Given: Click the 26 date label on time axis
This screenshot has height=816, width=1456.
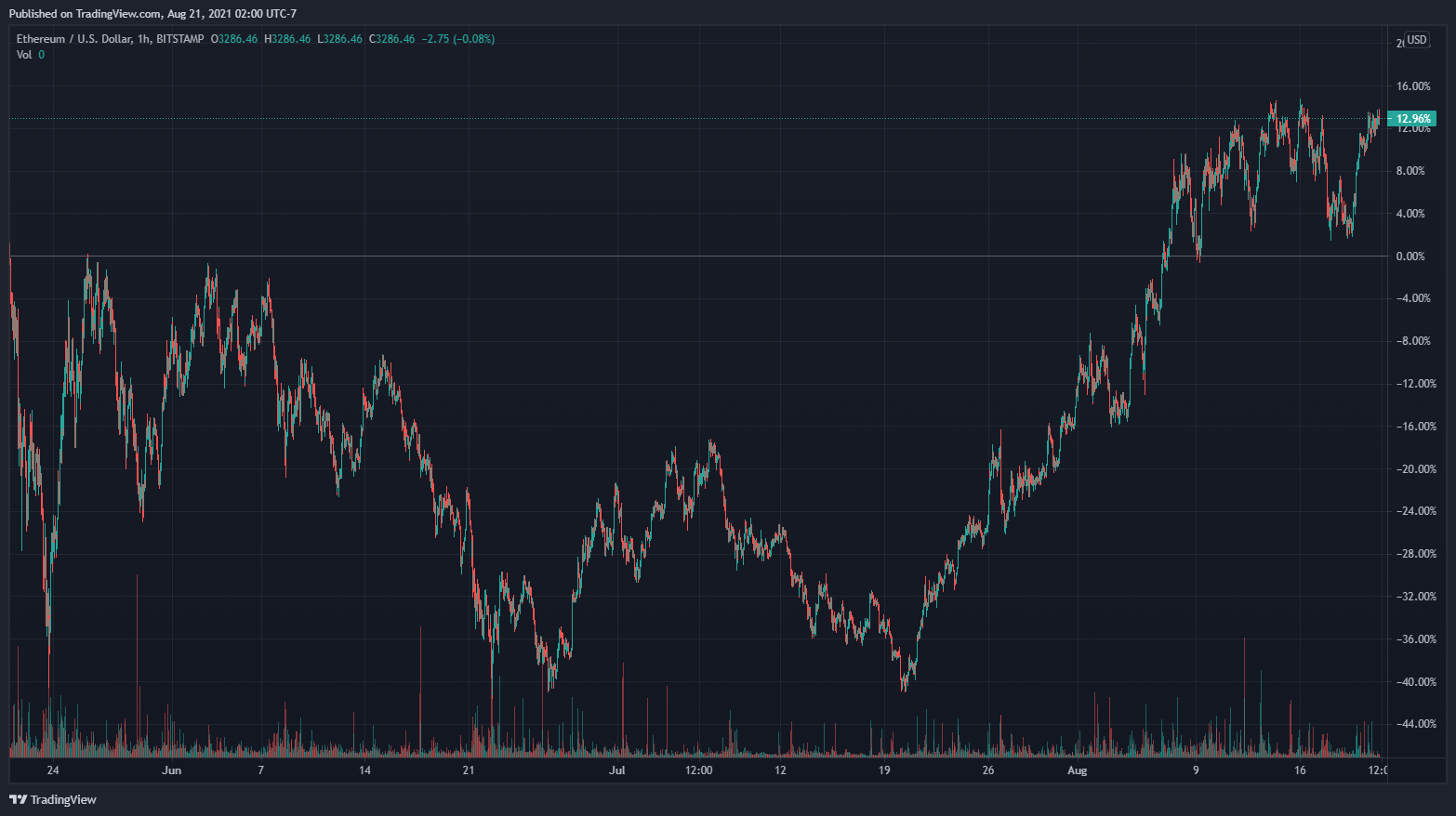Looking at the screenshot, I should pos(987,770).
